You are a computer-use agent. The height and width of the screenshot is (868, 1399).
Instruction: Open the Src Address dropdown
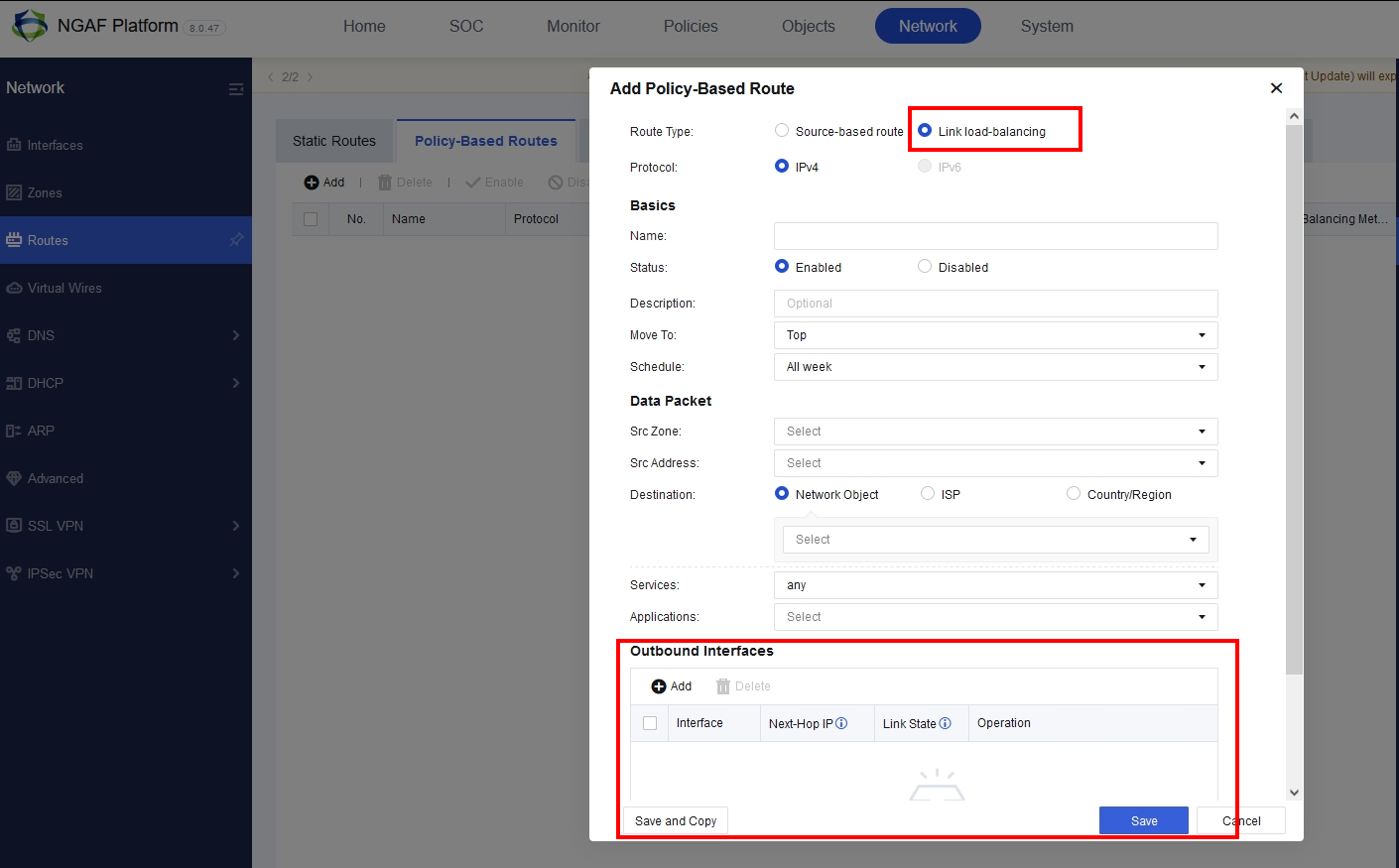[x=995, y=463]
